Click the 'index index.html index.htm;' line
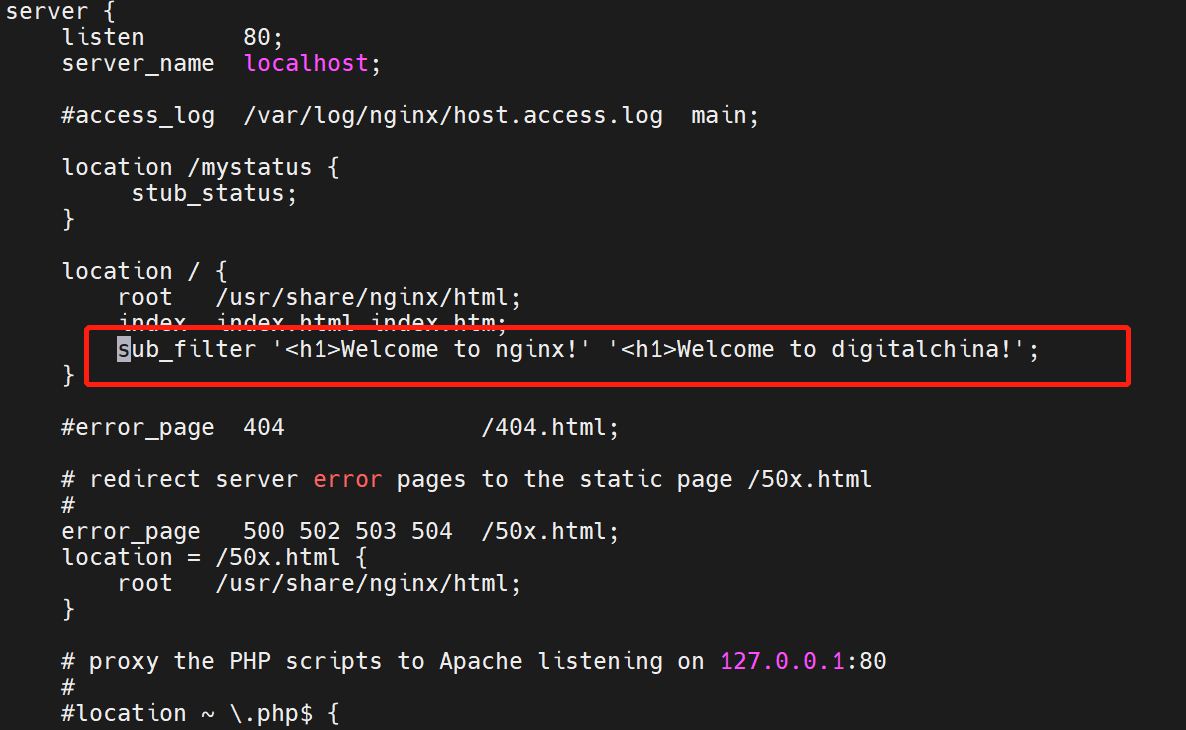This screenshot has height=730, width=1186. point(312,322)
